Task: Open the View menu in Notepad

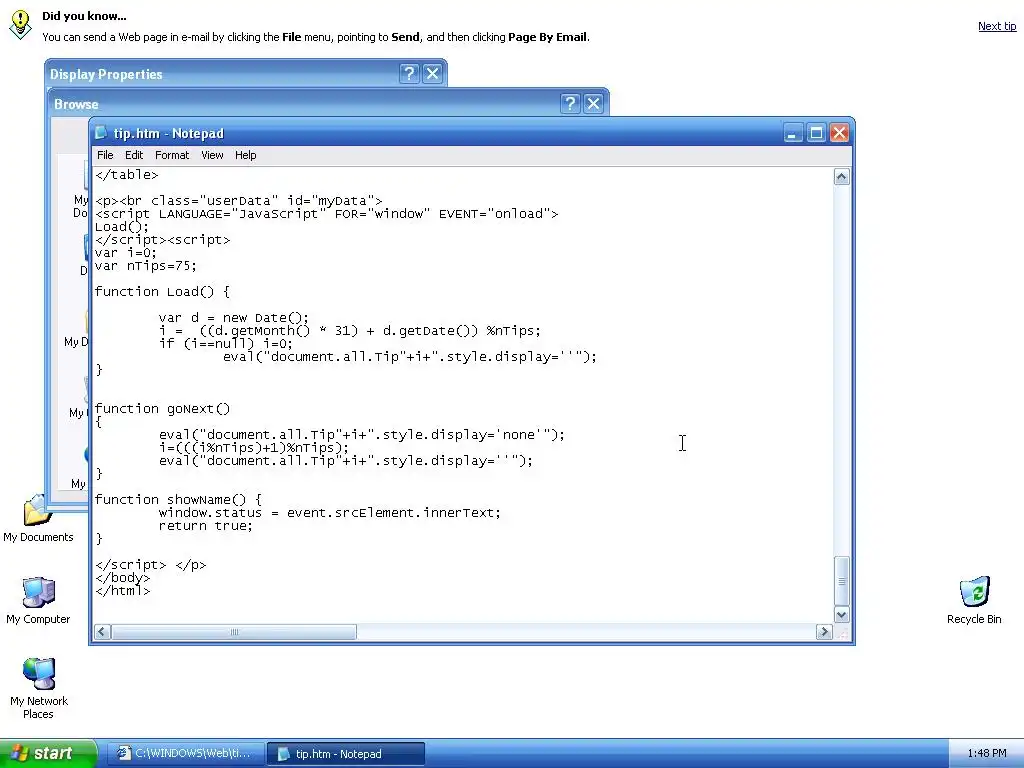Action: [212, 155]
